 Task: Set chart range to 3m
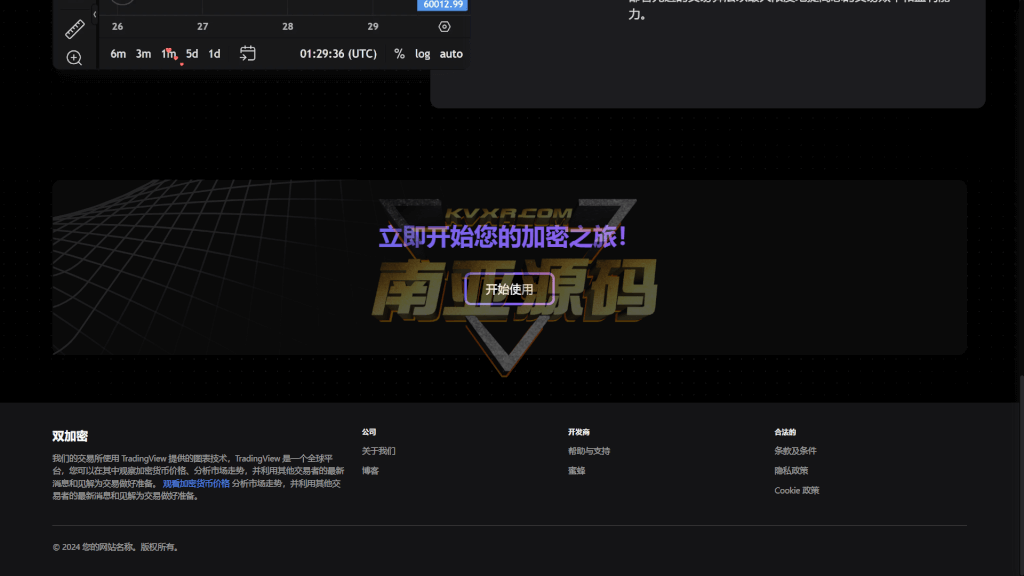[143, 54]
